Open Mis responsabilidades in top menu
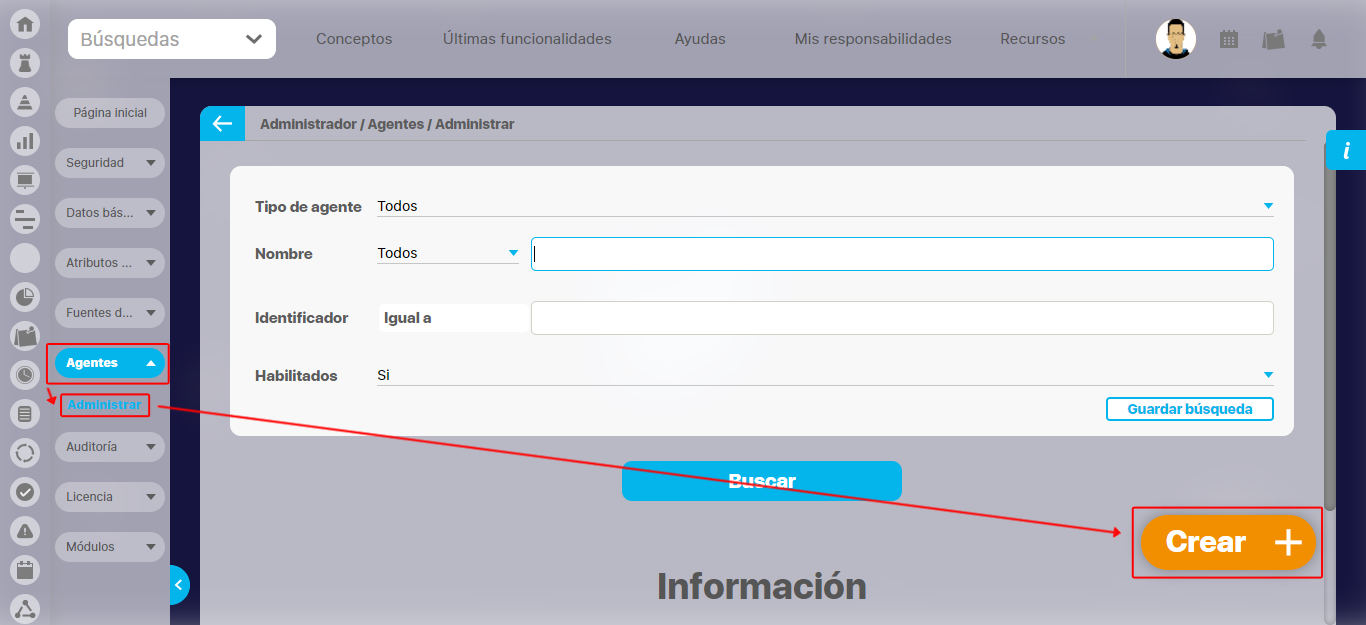This screenshot has width=1366, height=625. pyautogui.click(x=872, y=39)
